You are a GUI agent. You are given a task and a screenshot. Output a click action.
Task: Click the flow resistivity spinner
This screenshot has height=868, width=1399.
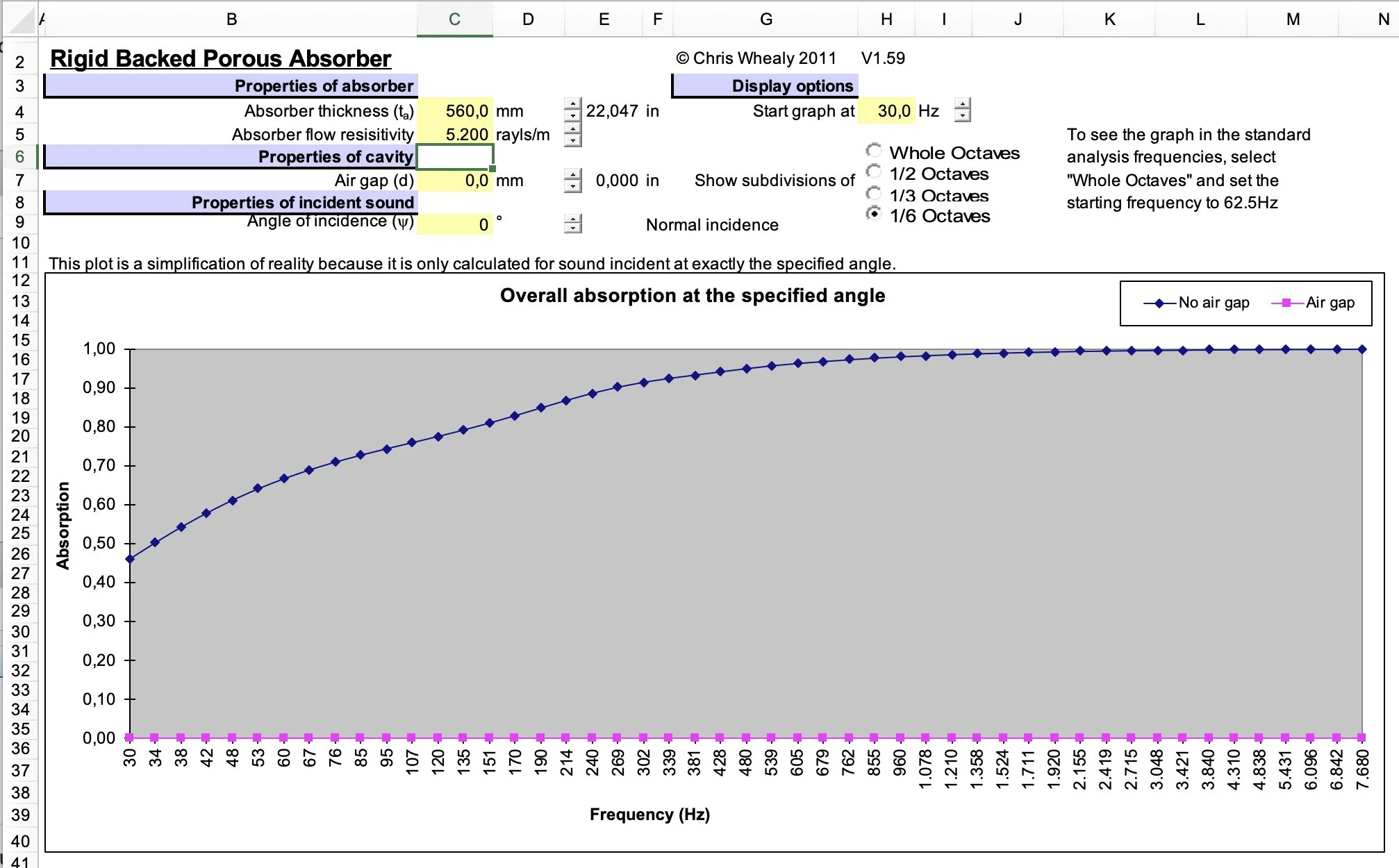[572, 134]
